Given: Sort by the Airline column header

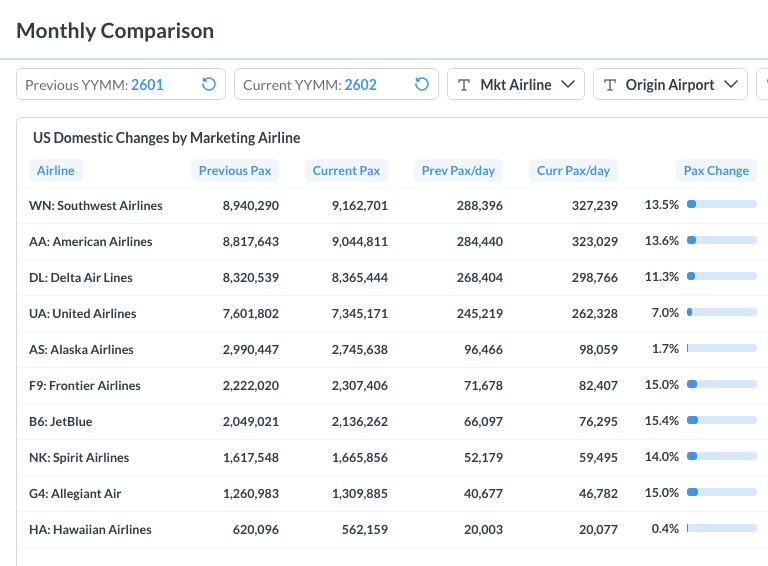Looking at the screenshot, I should point(56,171).
